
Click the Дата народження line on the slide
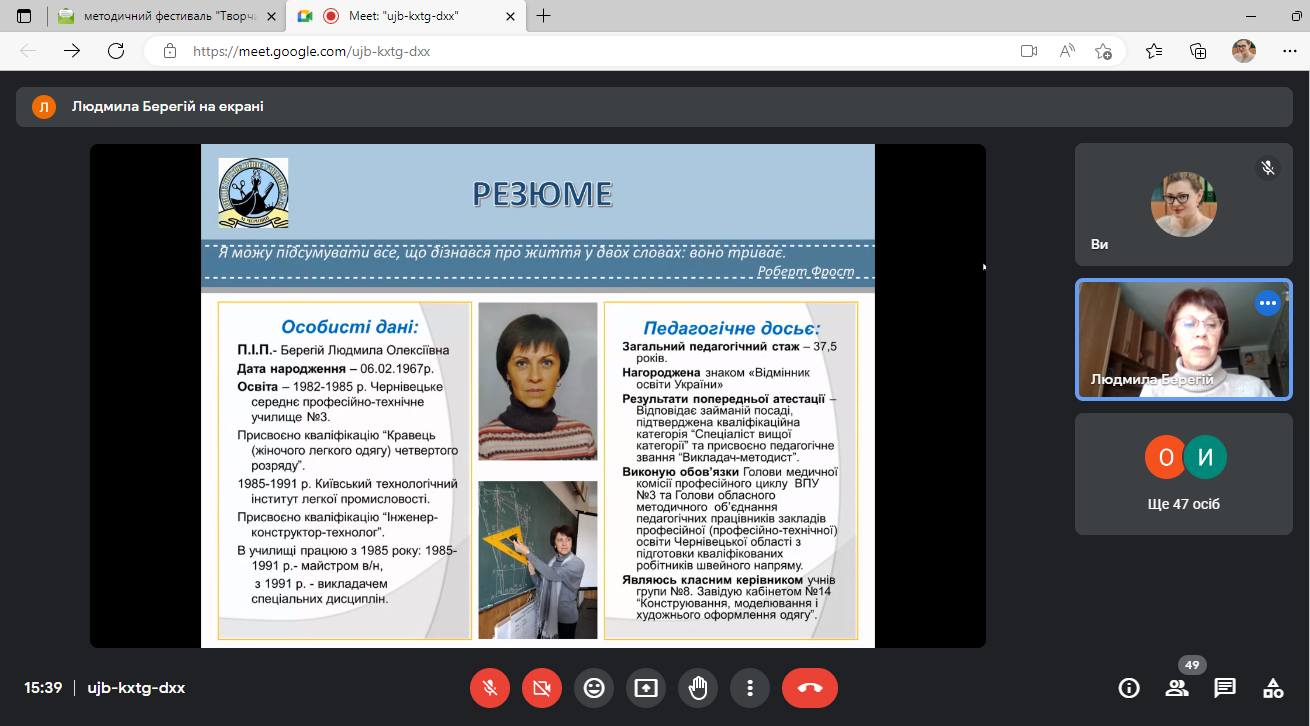[x=335, y=368]
